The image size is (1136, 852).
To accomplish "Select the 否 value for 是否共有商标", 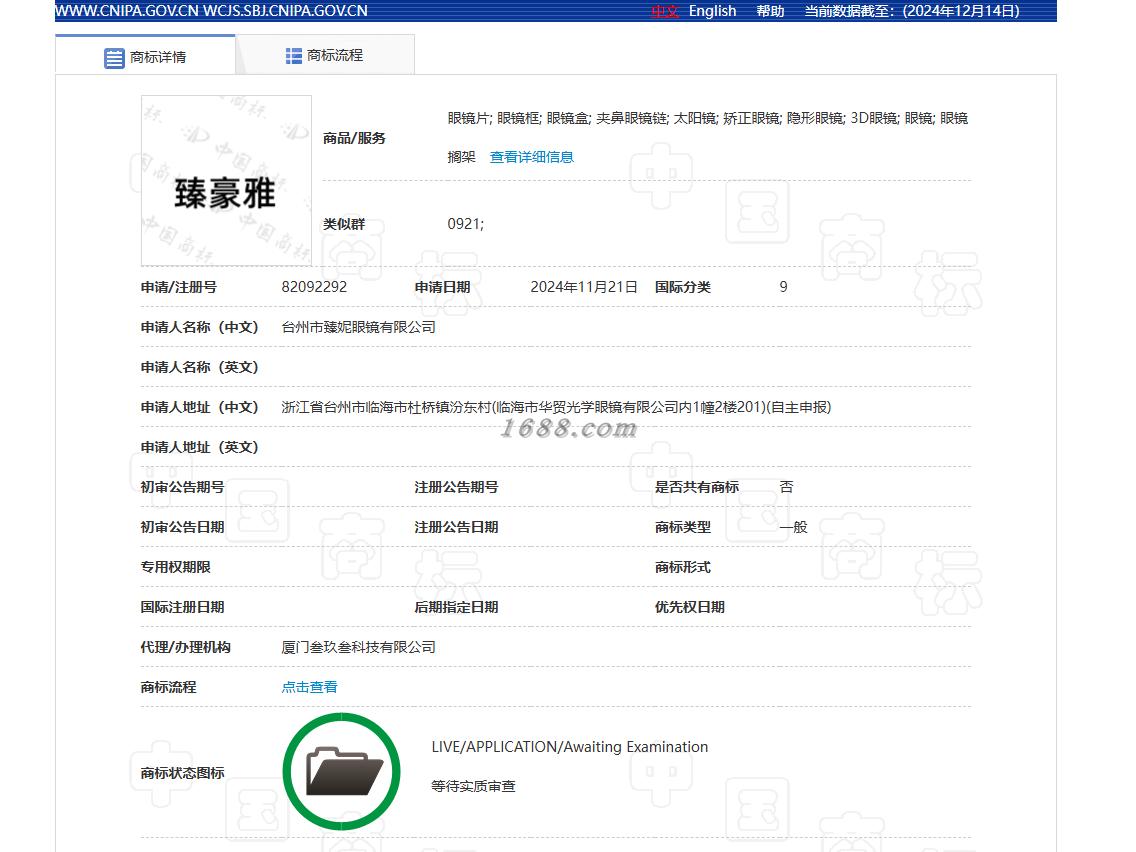I will pos(786,487).
